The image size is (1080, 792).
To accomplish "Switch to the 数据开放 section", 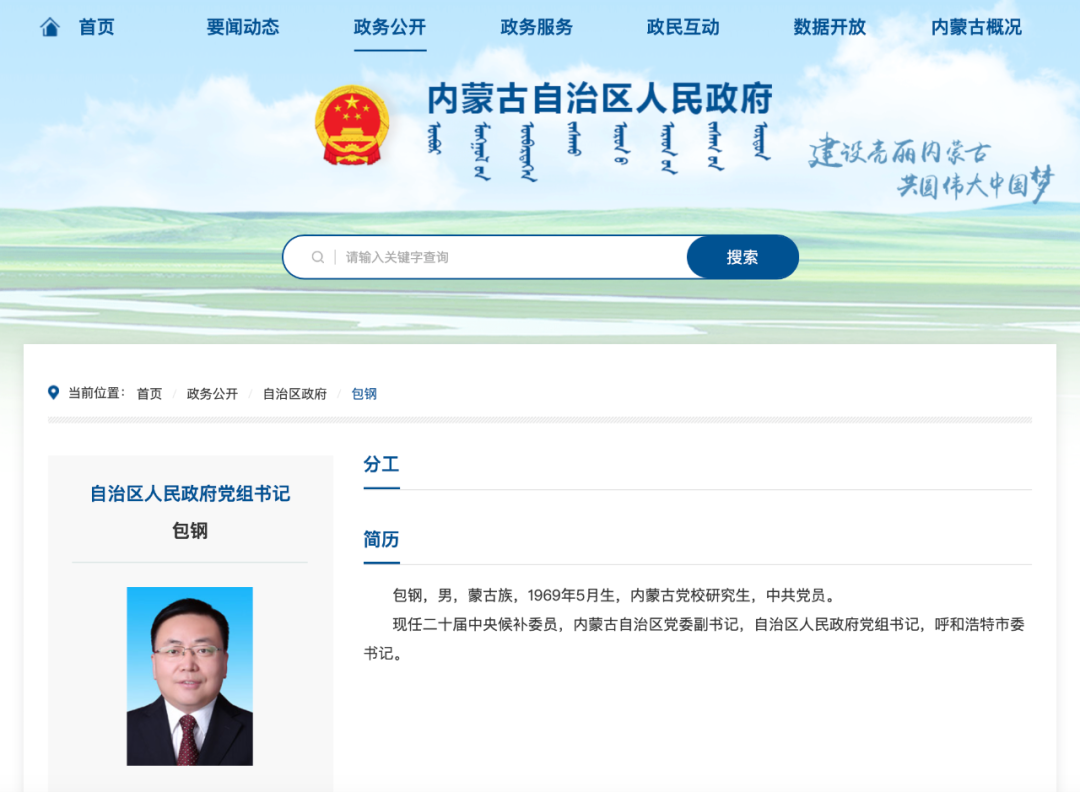I will pyautogui.click(x=826, y=28).
